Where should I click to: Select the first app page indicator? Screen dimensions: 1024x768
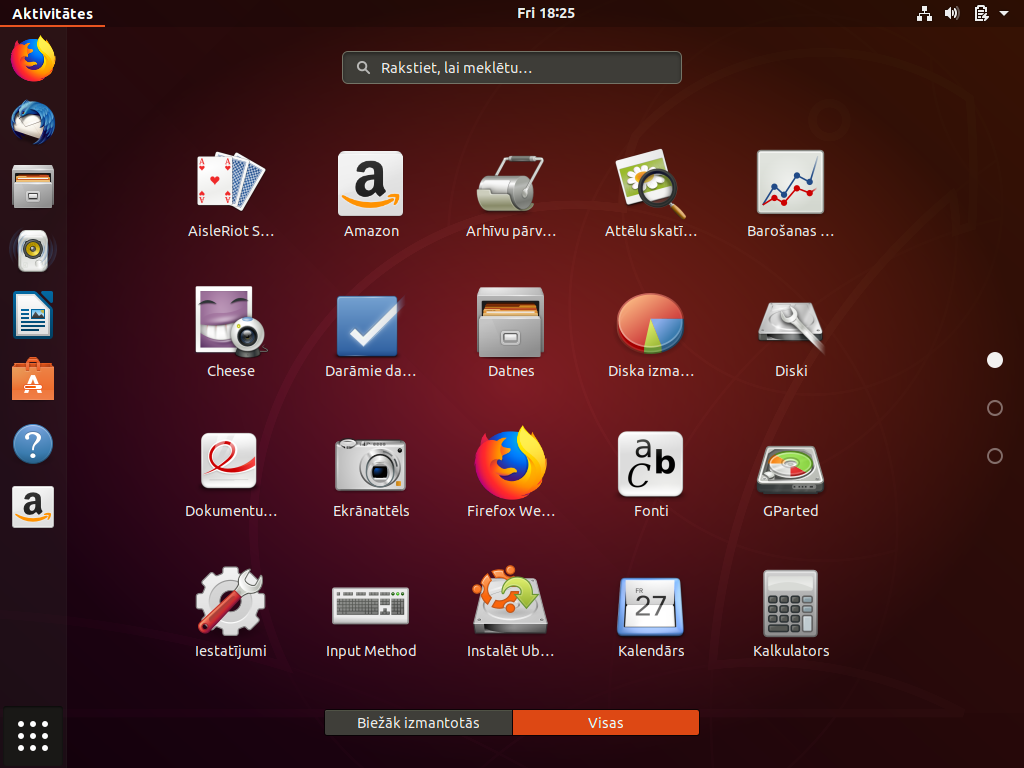(995, 360)
